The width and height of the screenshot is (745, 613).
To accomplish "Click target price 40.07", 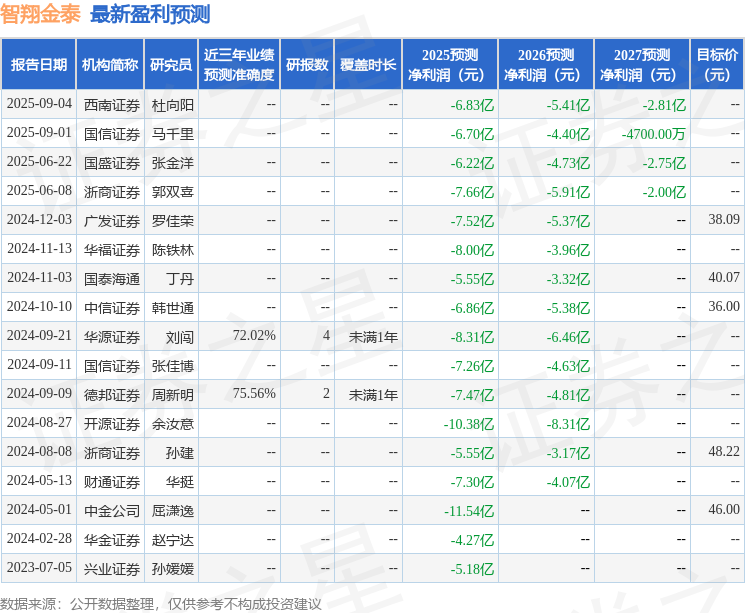I will (724, 277).
